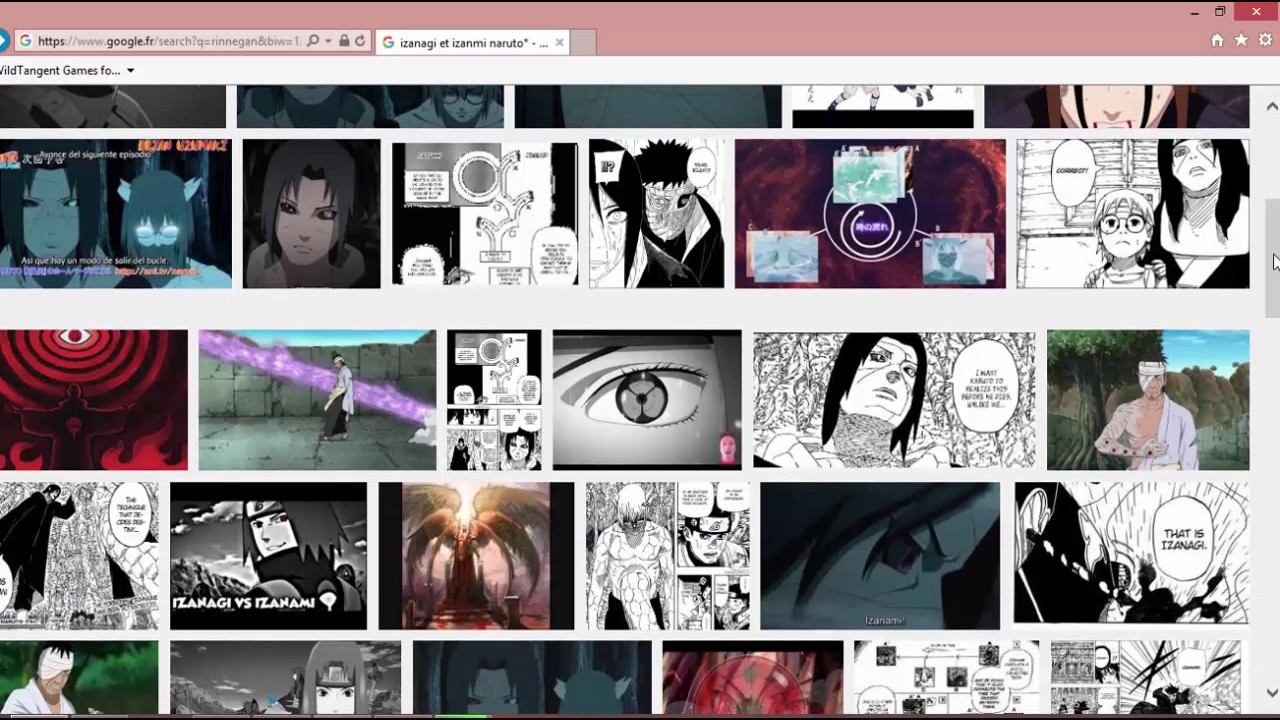Viewport: 1280px width, 720px height.
Task: Open the red spiral eye artwork thumbnail
Action: click(x=93, y=400)
